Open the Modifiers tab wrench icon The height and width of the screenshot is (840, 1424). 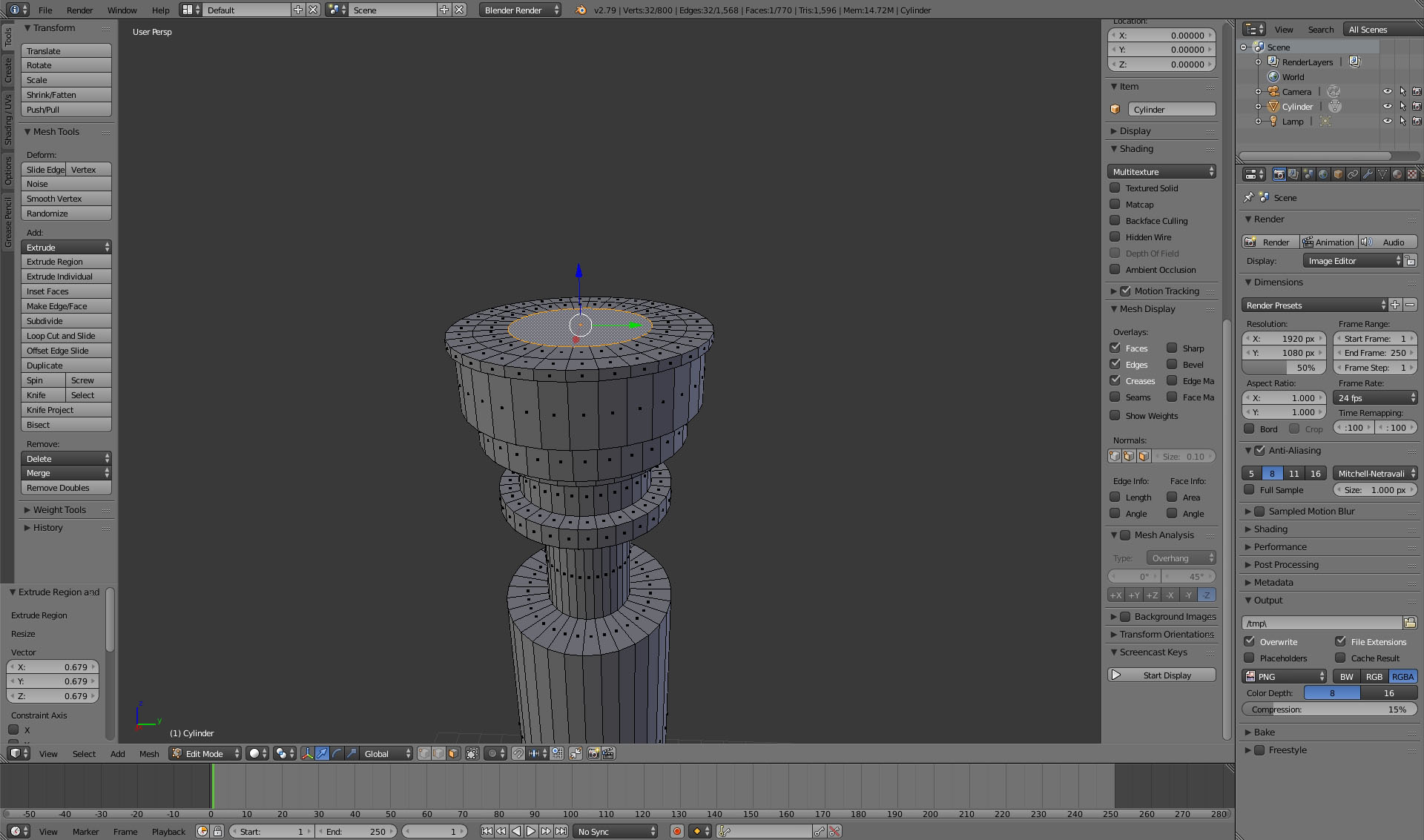[1368, 174]
